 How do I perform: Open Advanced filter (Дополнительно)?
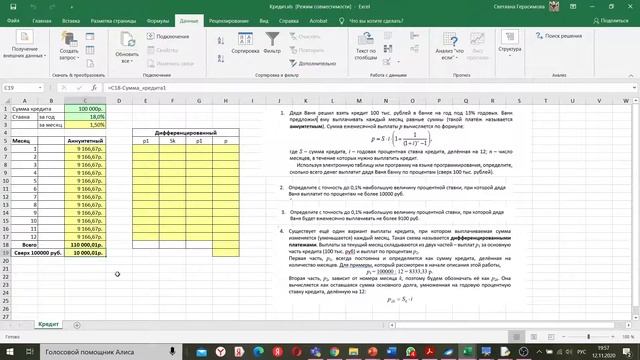(313, 64)
